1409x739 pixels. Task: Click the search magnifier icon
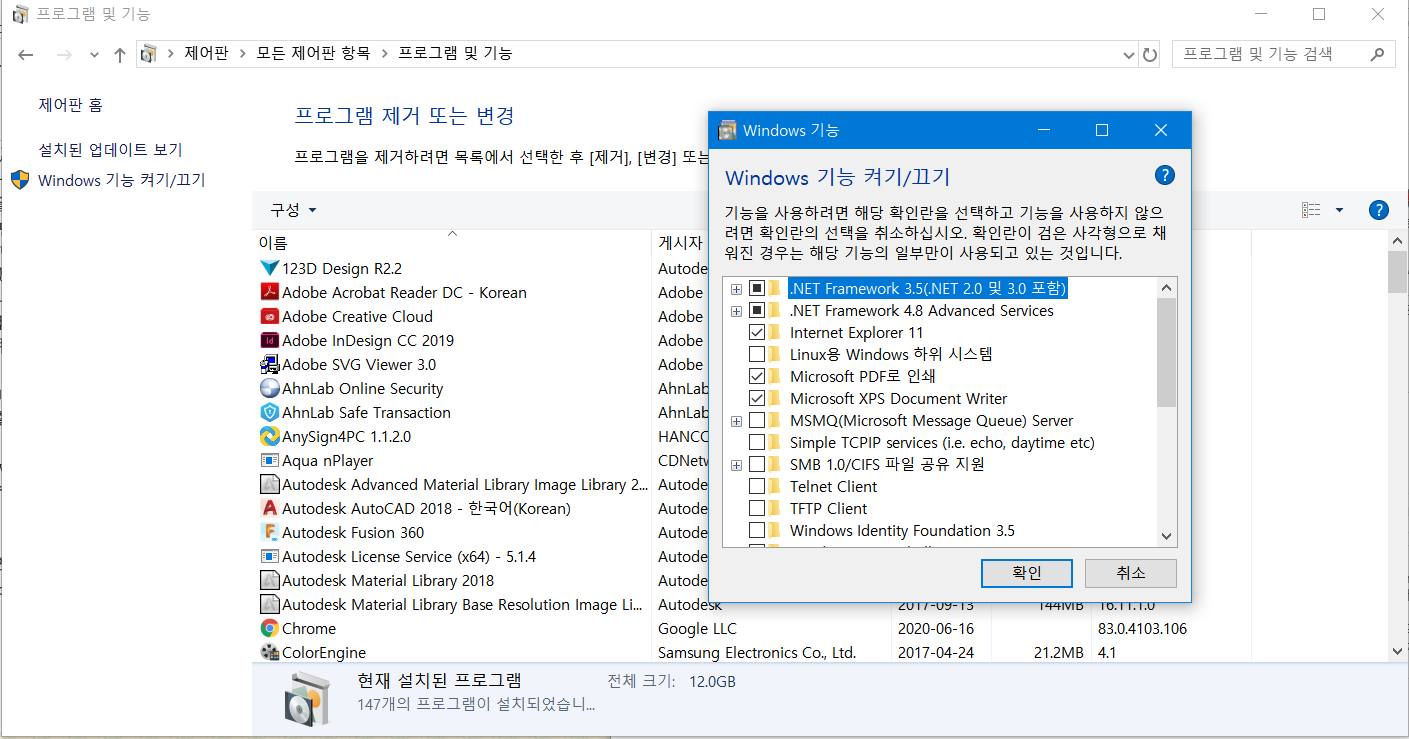point(1377,54)
